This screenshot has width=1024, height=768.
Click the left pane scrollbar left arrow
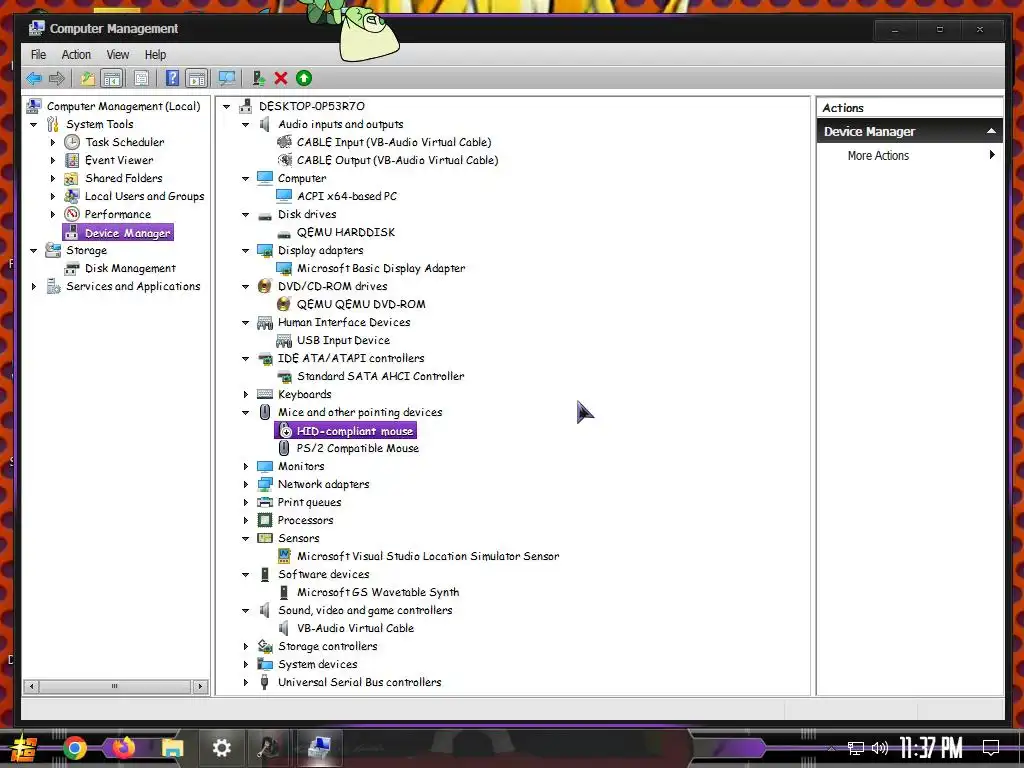[31, 686]
